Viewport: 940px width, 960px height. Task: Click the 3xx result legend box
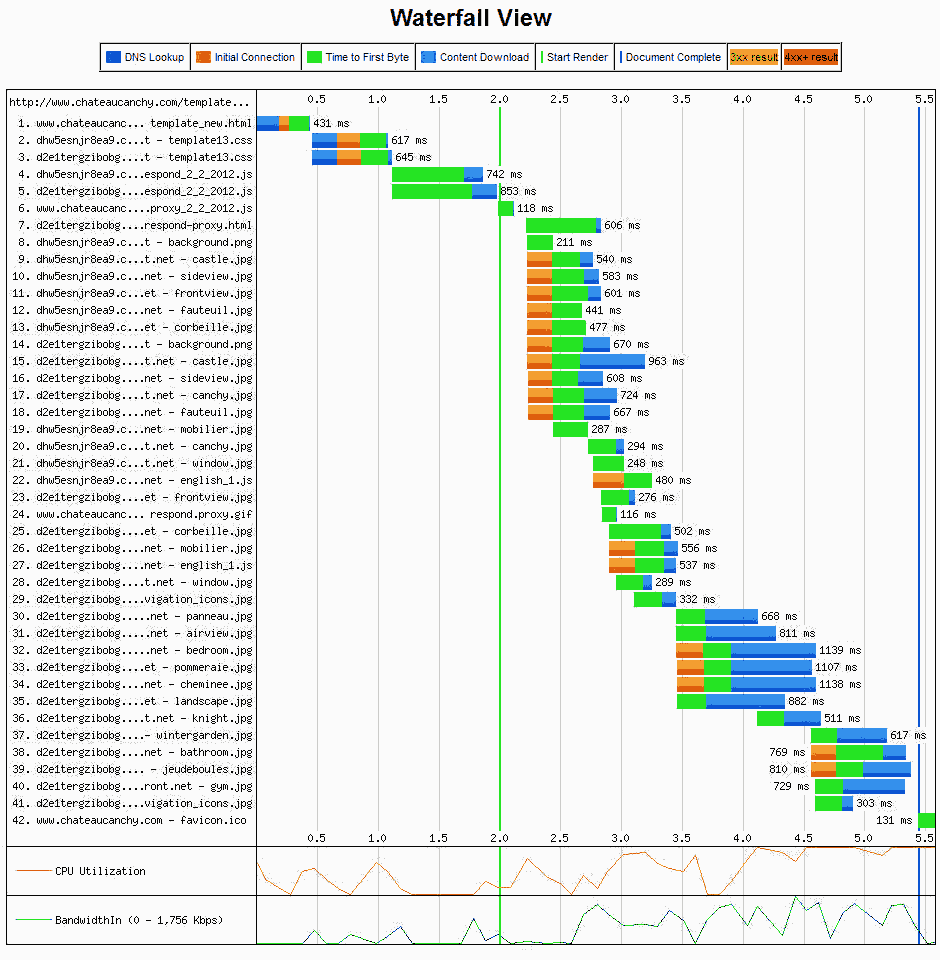[754, 57]
